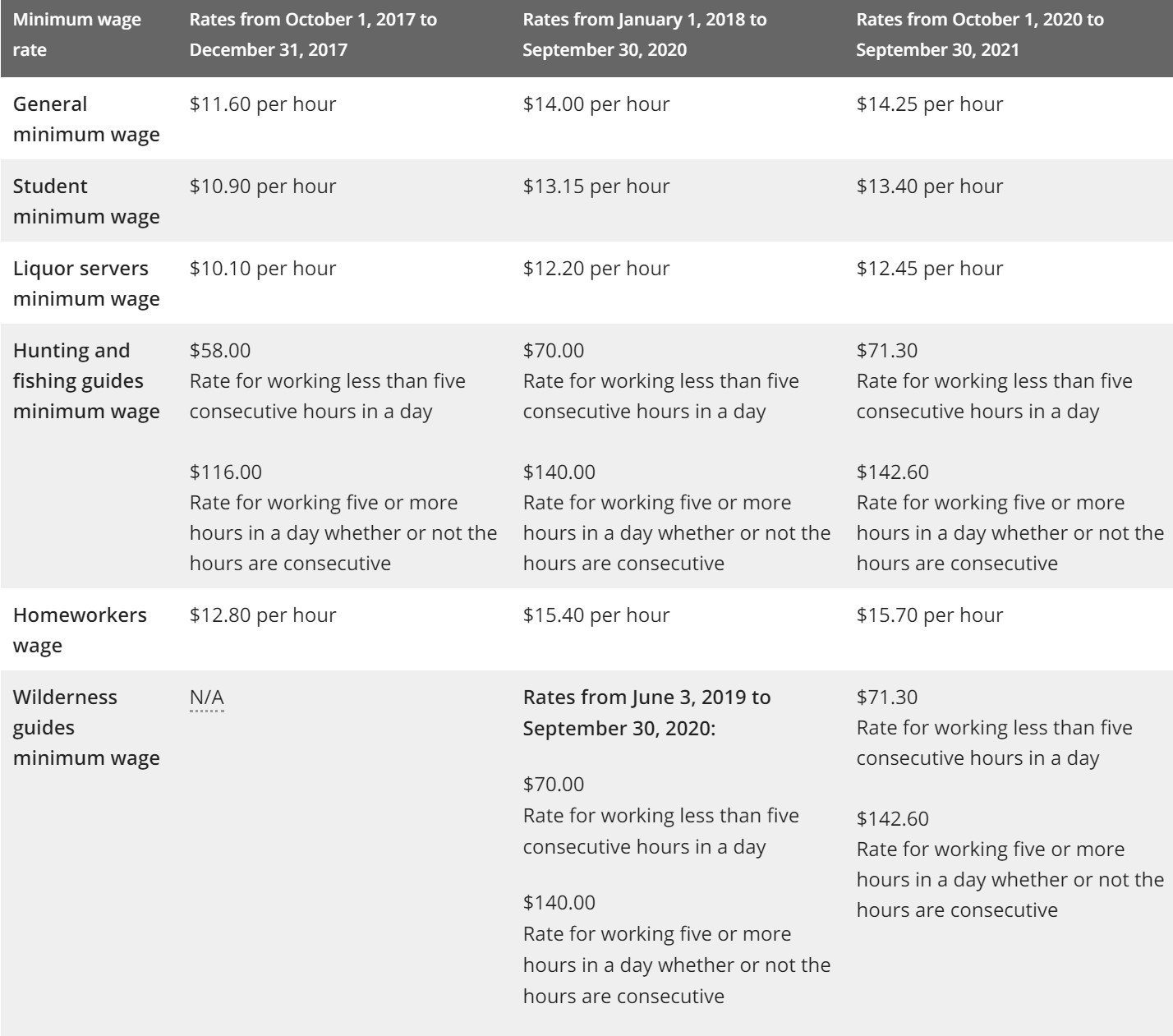Click the $12.80 per hour homeworkers cell
This screenshot has height=1036, width=1173.
tap(263, 615)
